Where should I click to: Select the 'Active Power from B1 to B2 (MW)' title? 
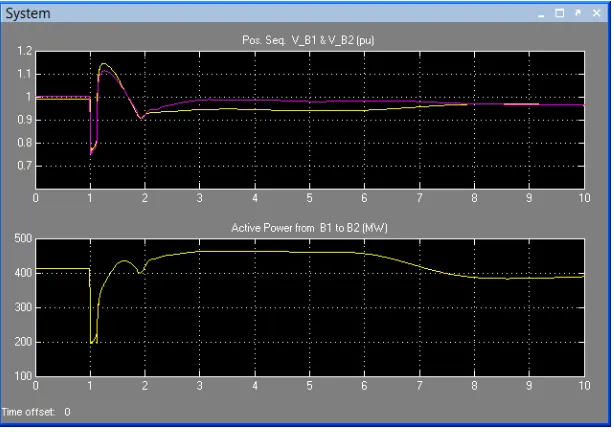(309, 228)
